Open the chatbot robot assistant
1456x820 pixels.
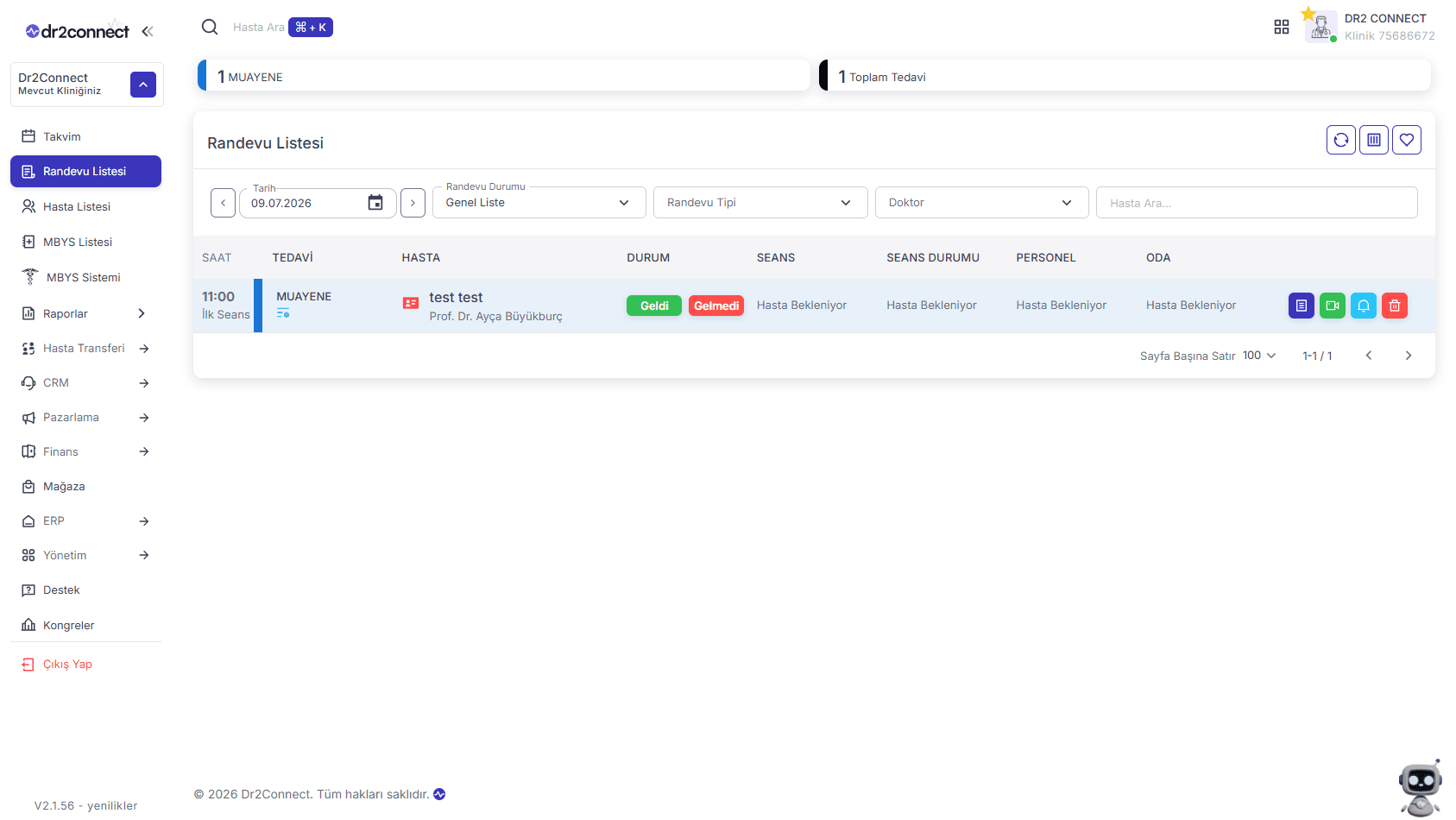pyautogui.click(x=1420, y=787)
